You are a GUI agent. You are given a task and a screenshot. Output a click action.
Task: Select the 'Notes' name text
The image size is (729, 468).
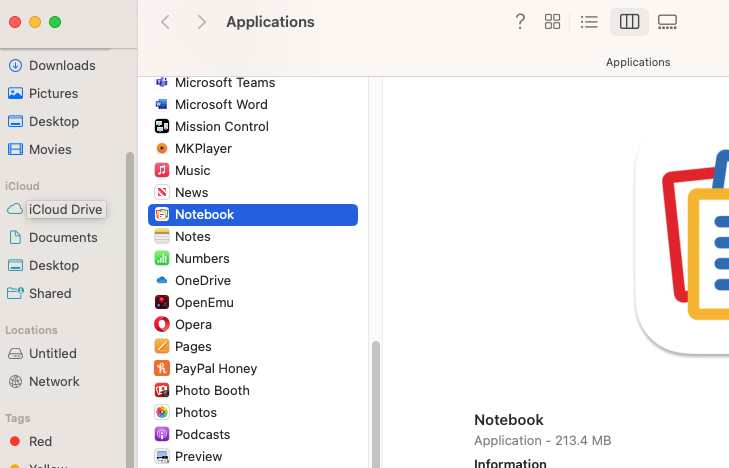click(192, 237)
